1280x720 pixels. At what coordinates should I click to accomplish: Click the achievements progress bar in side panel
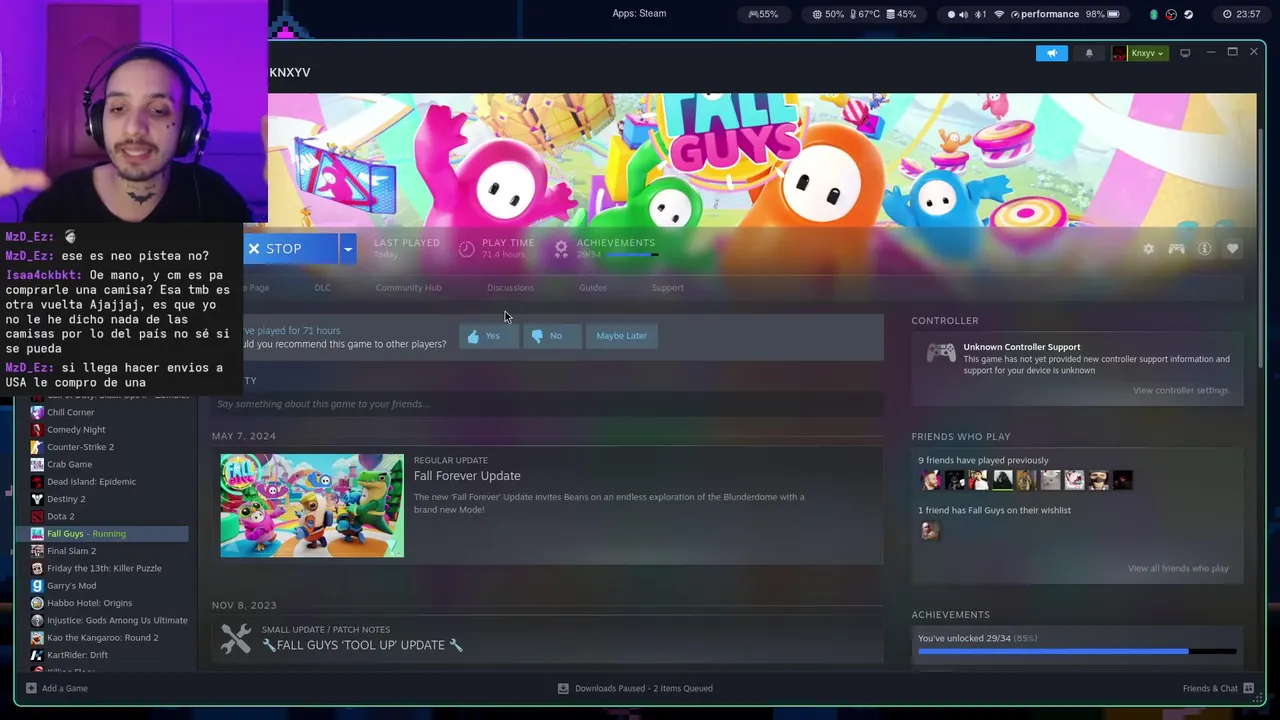pos(1077,652)
